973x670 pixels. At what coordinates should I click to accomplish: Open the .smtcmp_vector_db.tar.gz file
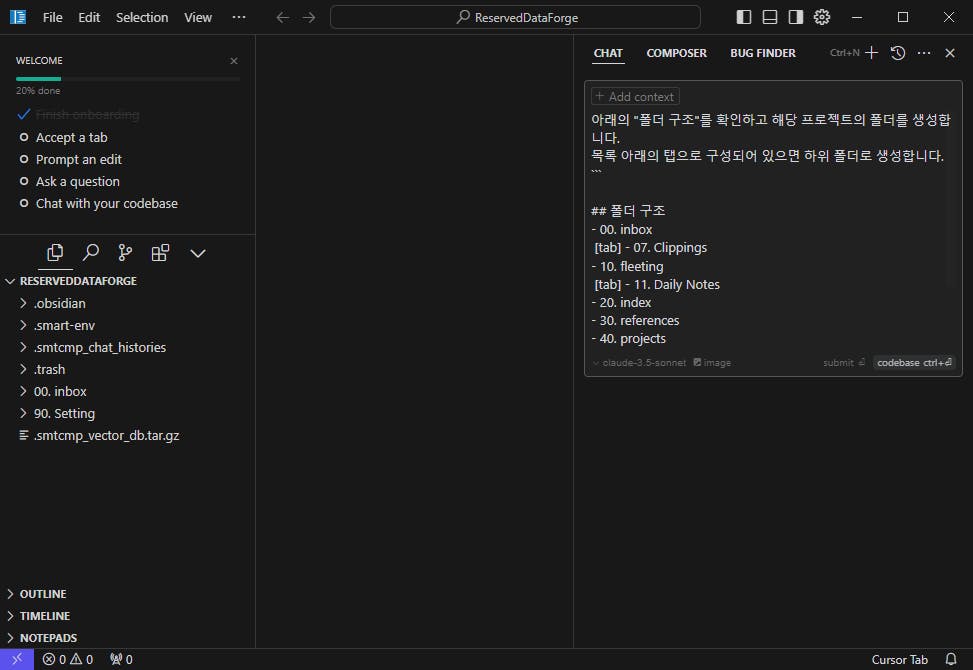127,436
